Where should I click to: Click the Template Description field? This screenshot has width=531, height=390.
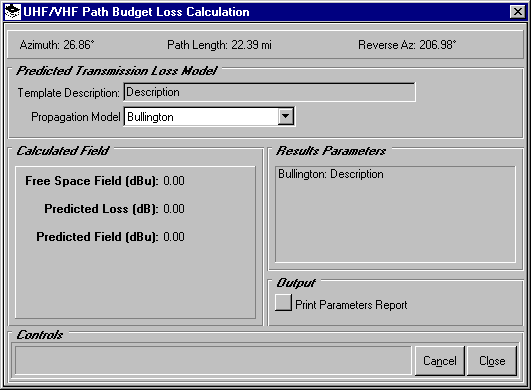click(x=270, y=92)
